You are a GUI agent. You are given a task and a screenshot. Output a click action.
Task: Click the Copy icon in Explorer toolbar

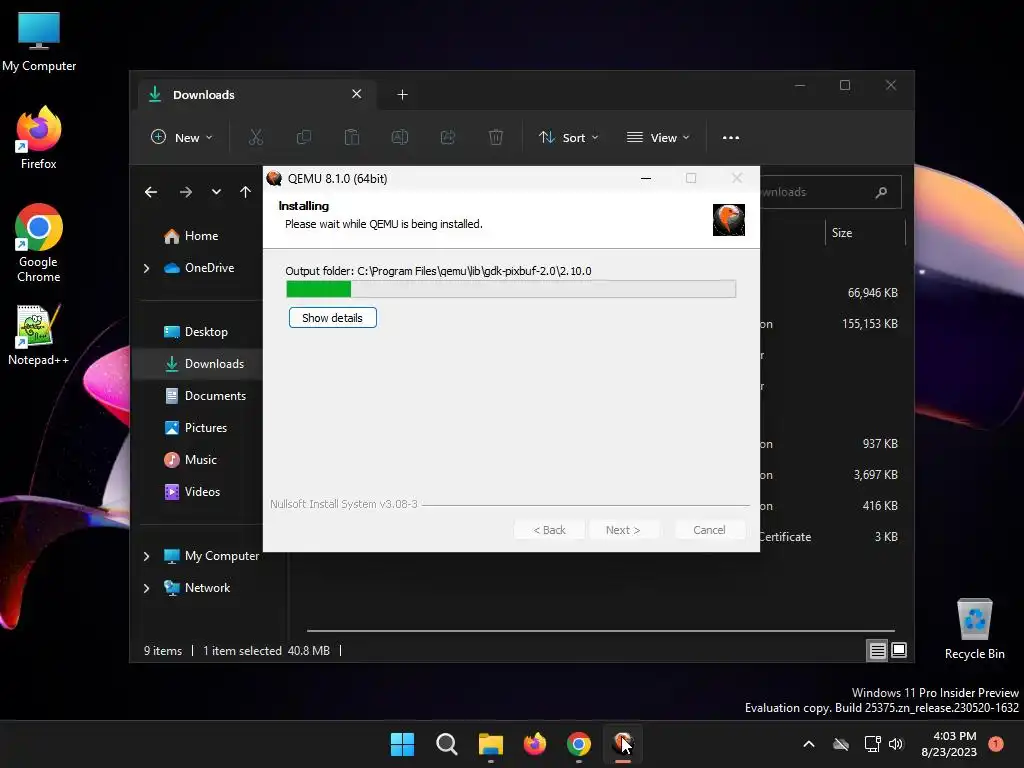click(304, 137)
